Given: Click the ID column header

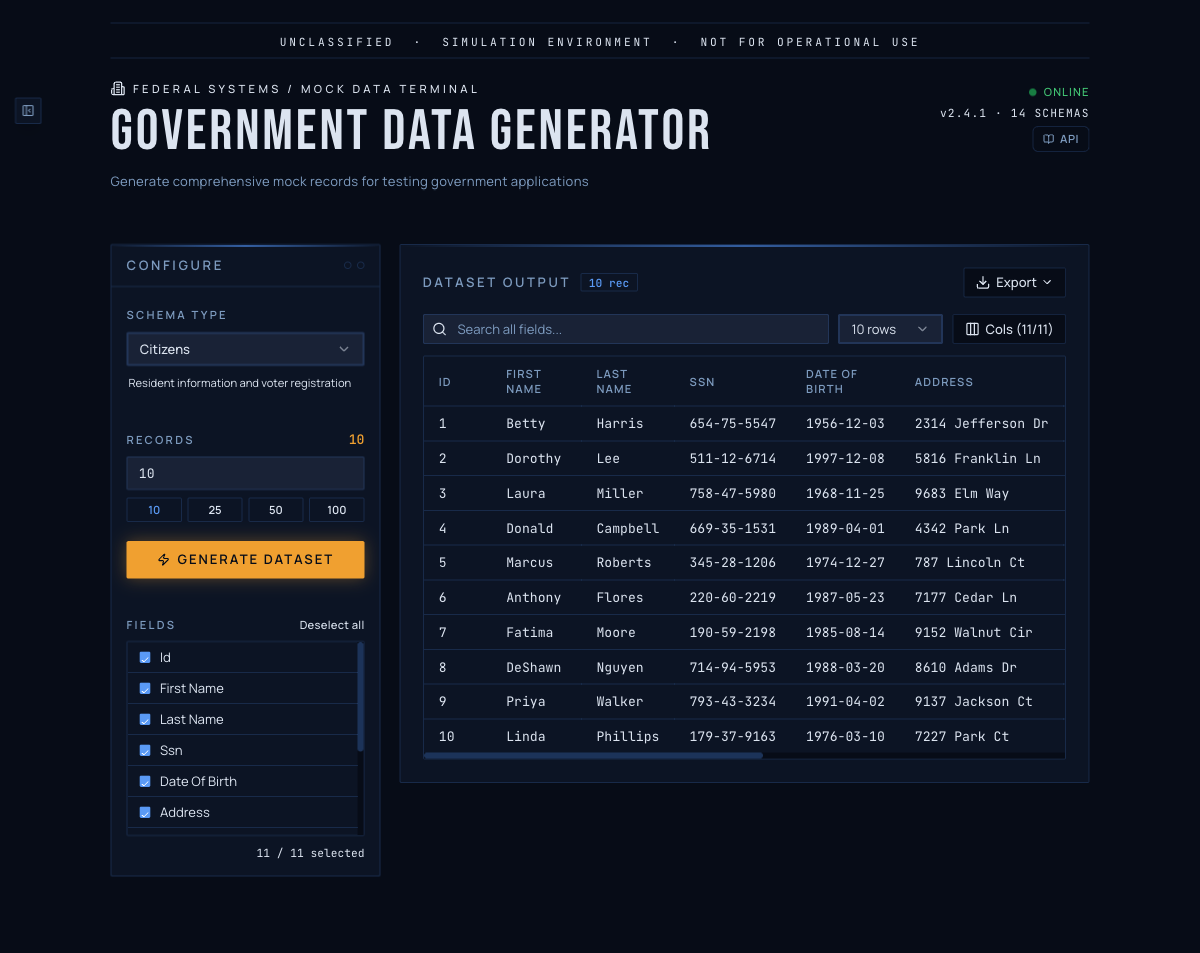Looking at the screenshot, I should [x=445, y=382].
